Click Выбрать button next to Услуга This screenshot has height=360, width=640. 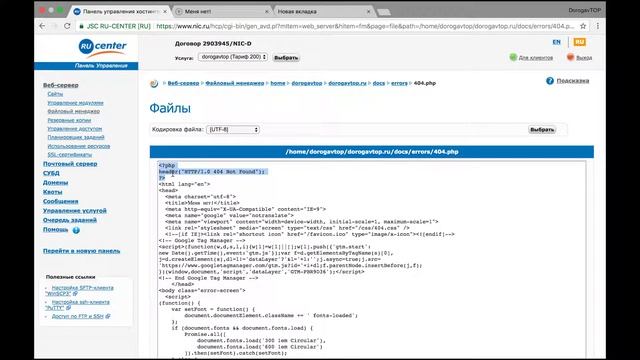(x=286, y=58)
